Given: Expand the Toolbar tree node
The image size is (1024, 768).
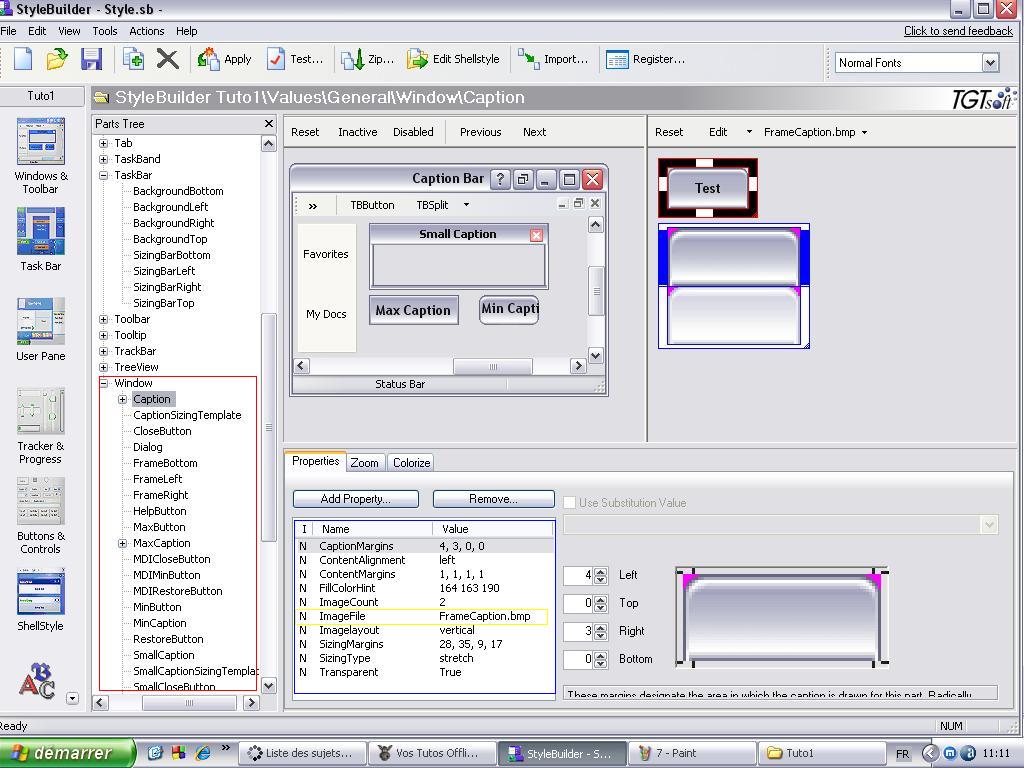Looking at the screenshot, I should (104, 319).
